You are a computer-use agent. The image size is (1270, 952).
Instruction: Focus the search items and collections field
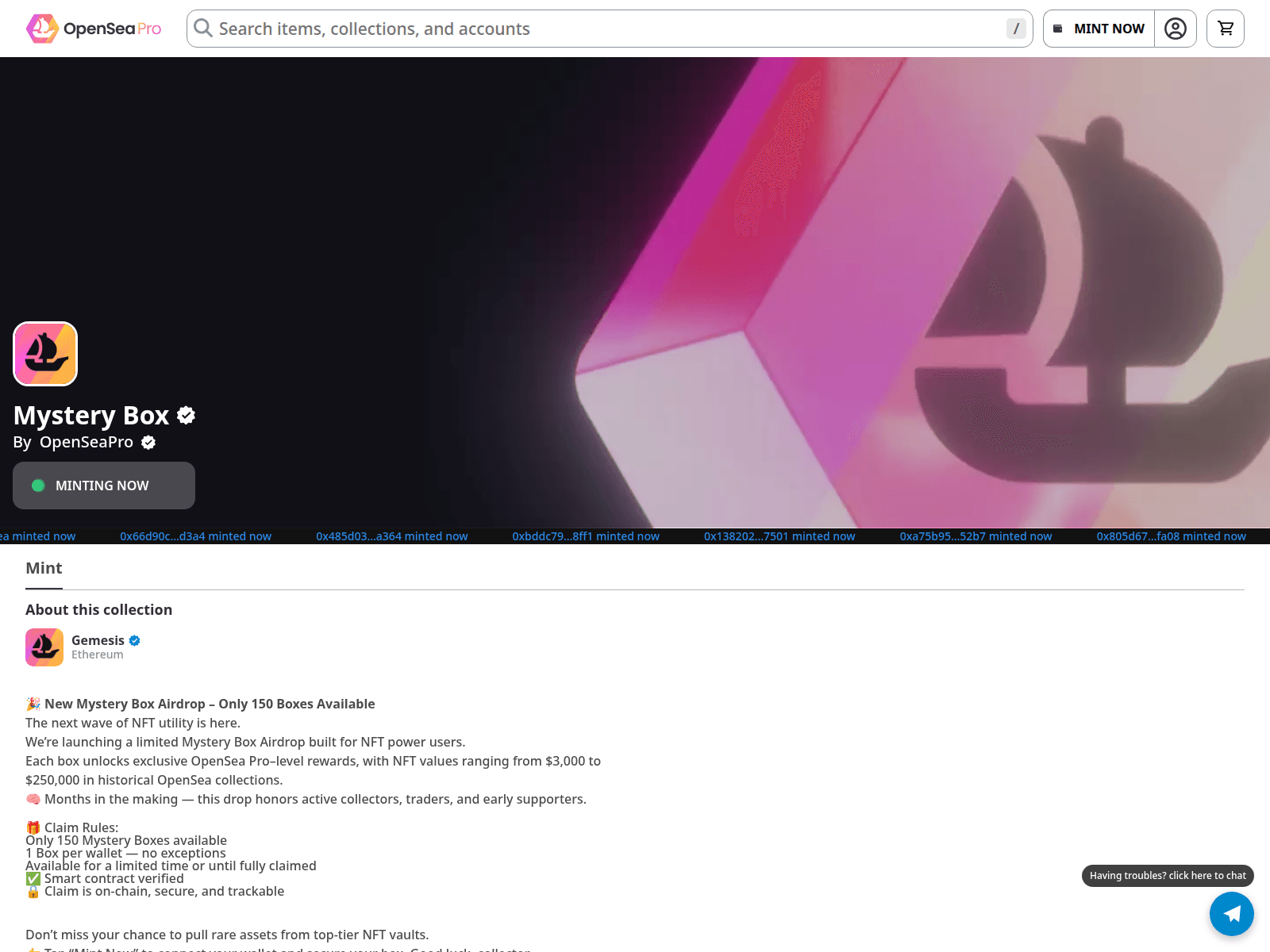(x=610, y=29)
